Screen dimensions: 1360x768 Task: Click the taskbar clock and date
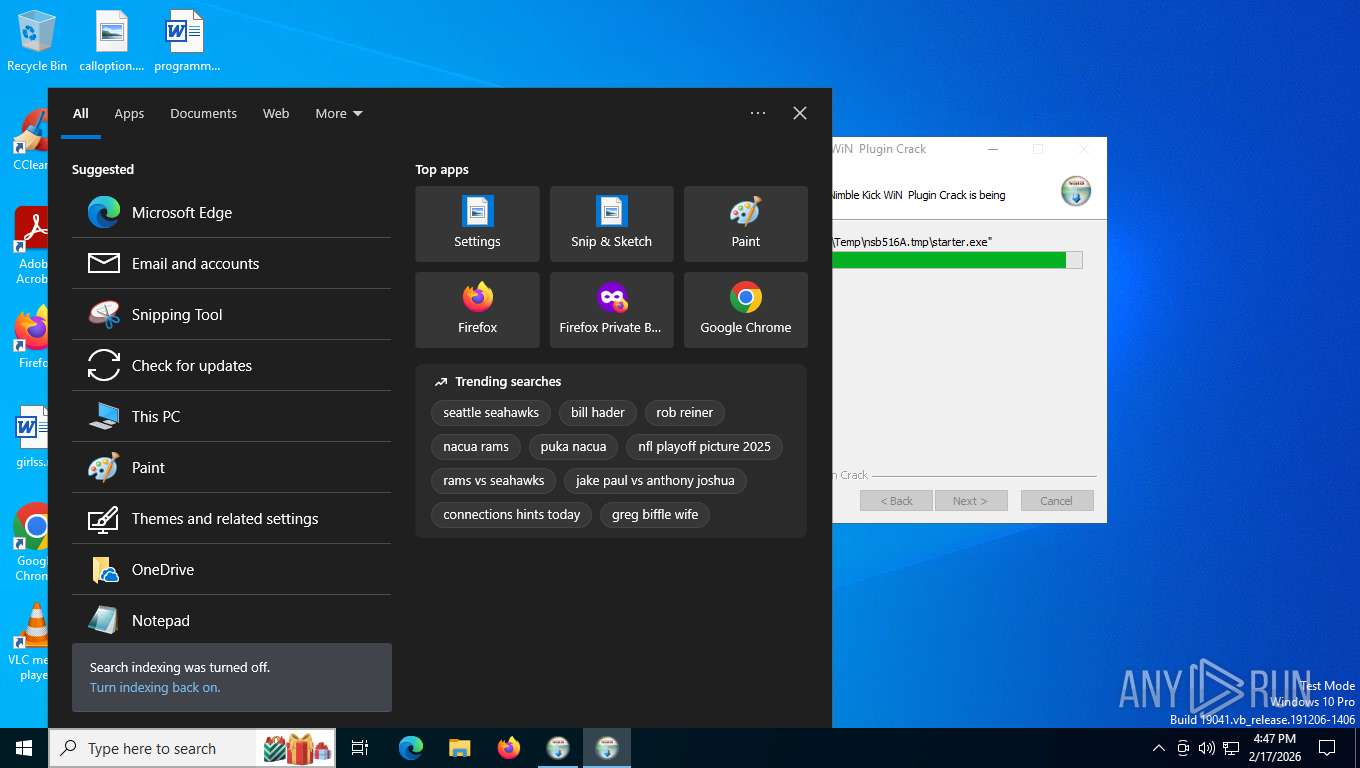pos(1274,747)
